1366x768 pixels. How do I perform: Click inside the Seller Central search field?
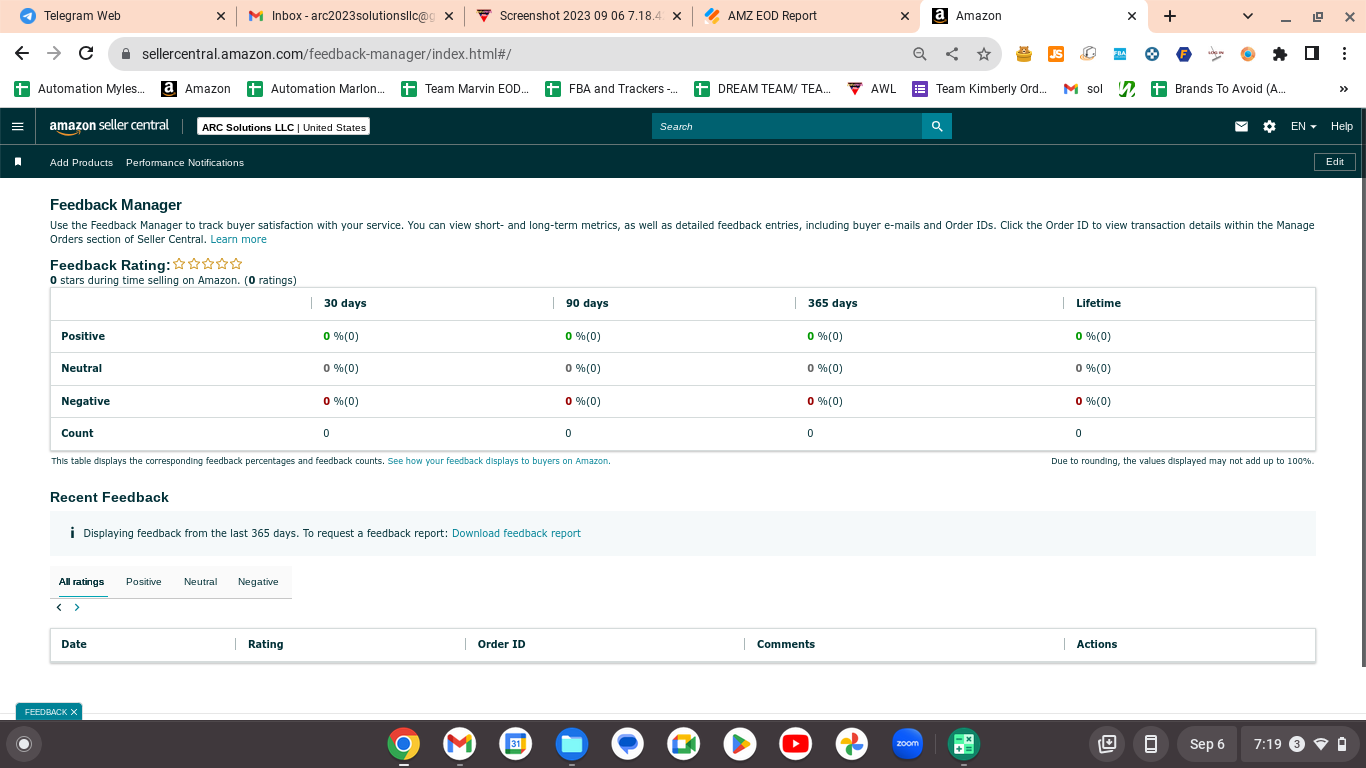pyautogui.click(x=787, y=127)
